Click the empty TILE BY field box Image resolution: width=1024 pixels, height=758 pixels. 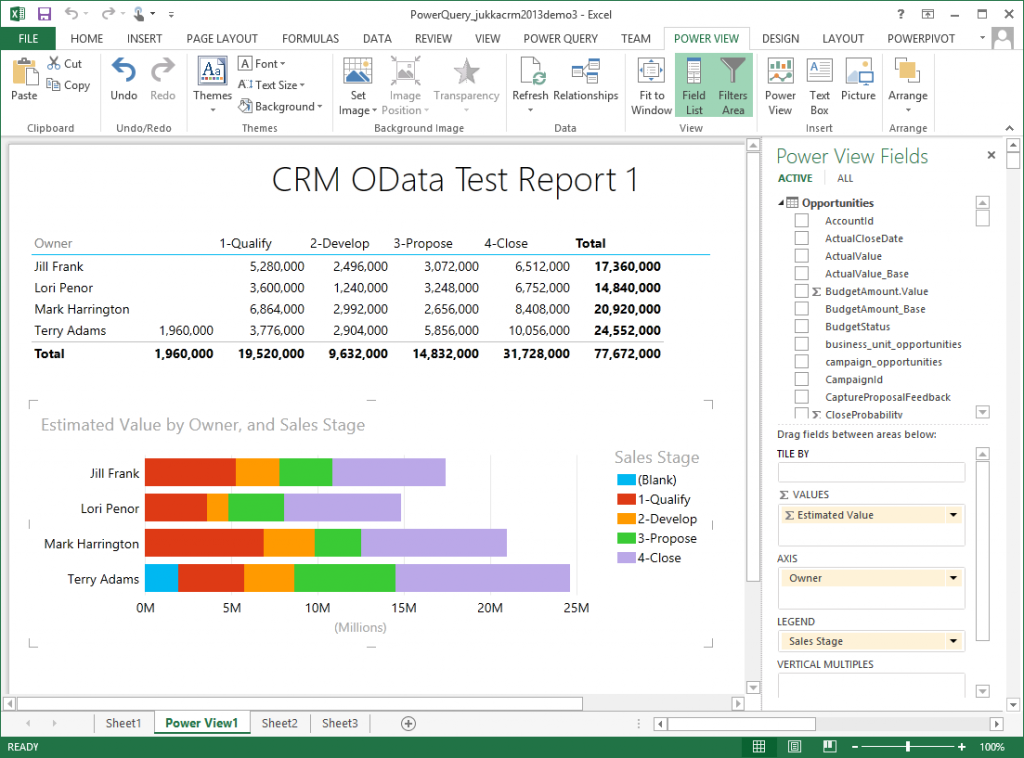871,472
